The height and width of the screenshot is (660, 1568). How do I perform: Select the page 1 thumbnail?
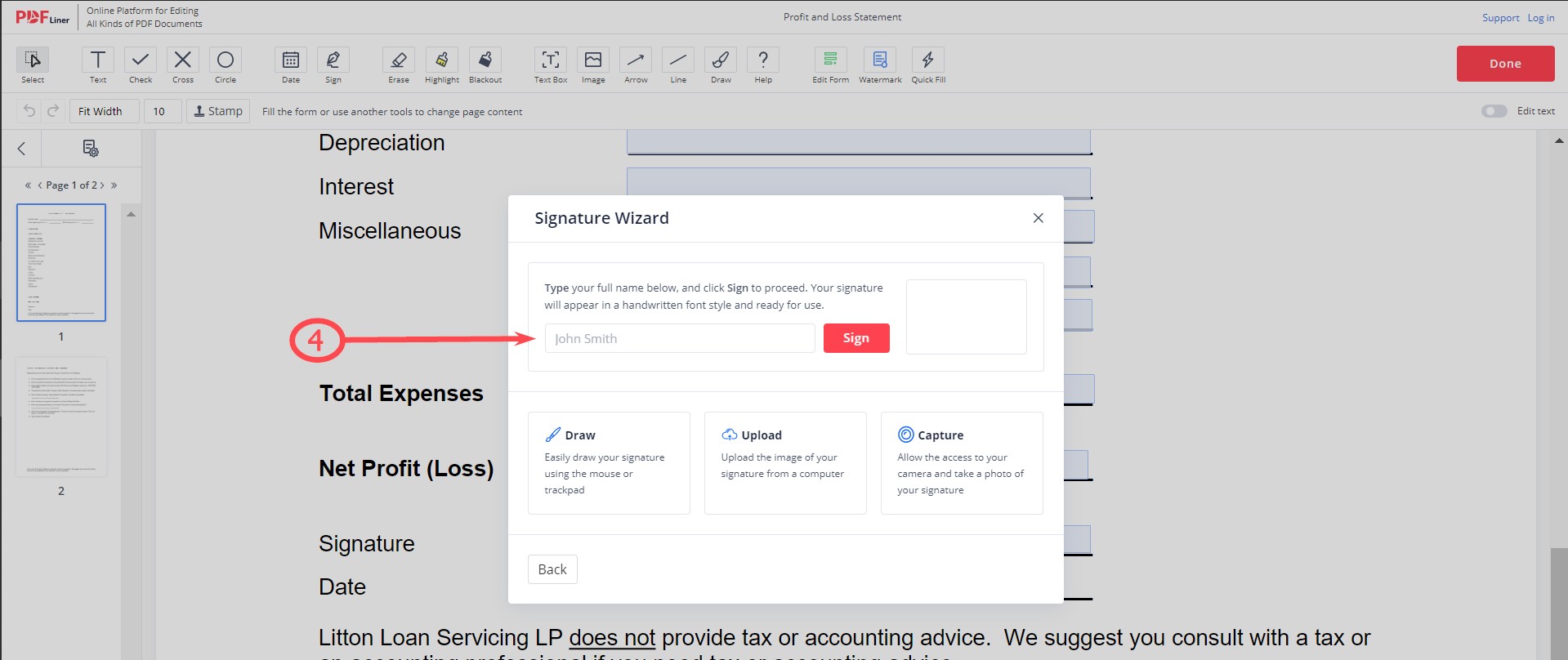(x=61, y=262)
